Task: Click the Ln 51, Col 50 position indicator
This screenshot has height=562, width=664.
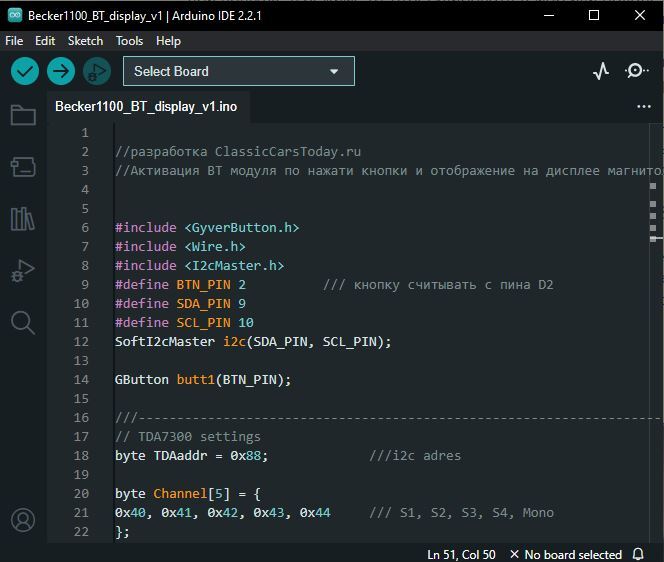Action: pyautogui.click(x=461, y=554)
